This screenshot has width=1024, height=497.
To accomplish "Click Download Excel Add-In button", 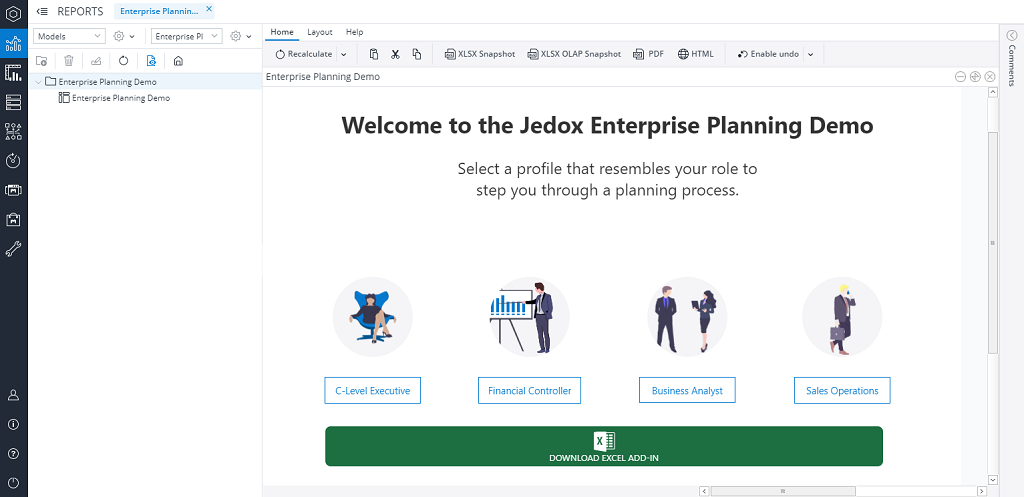I will [x=603, y=446].
